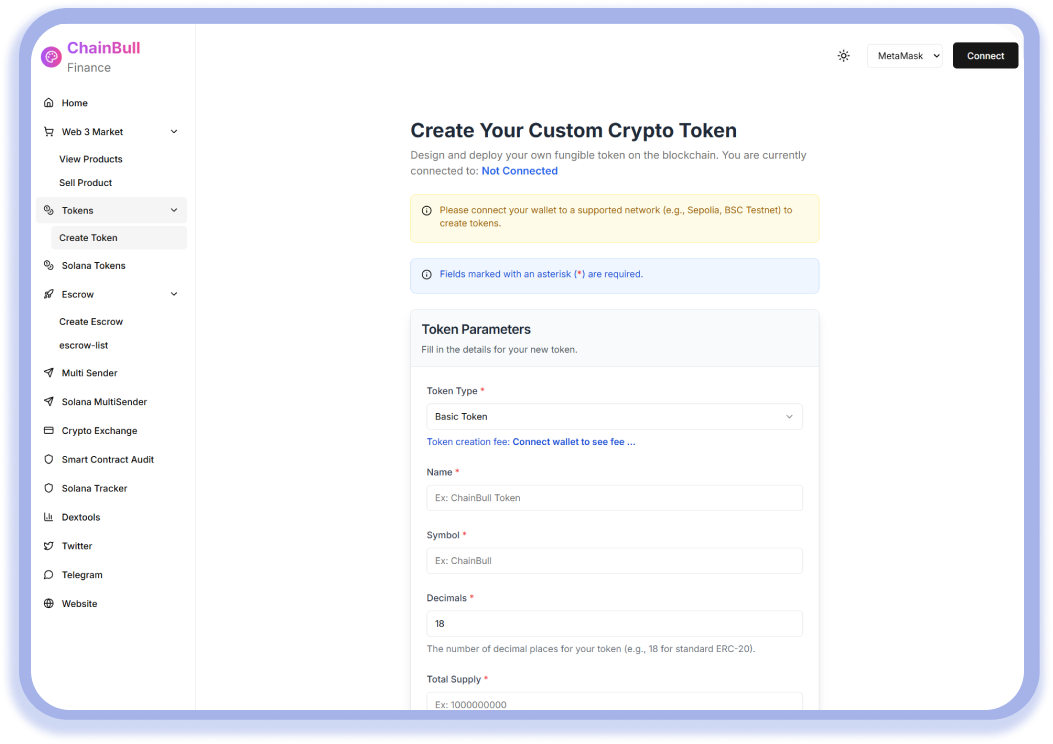Click into the token Name field

614,498
